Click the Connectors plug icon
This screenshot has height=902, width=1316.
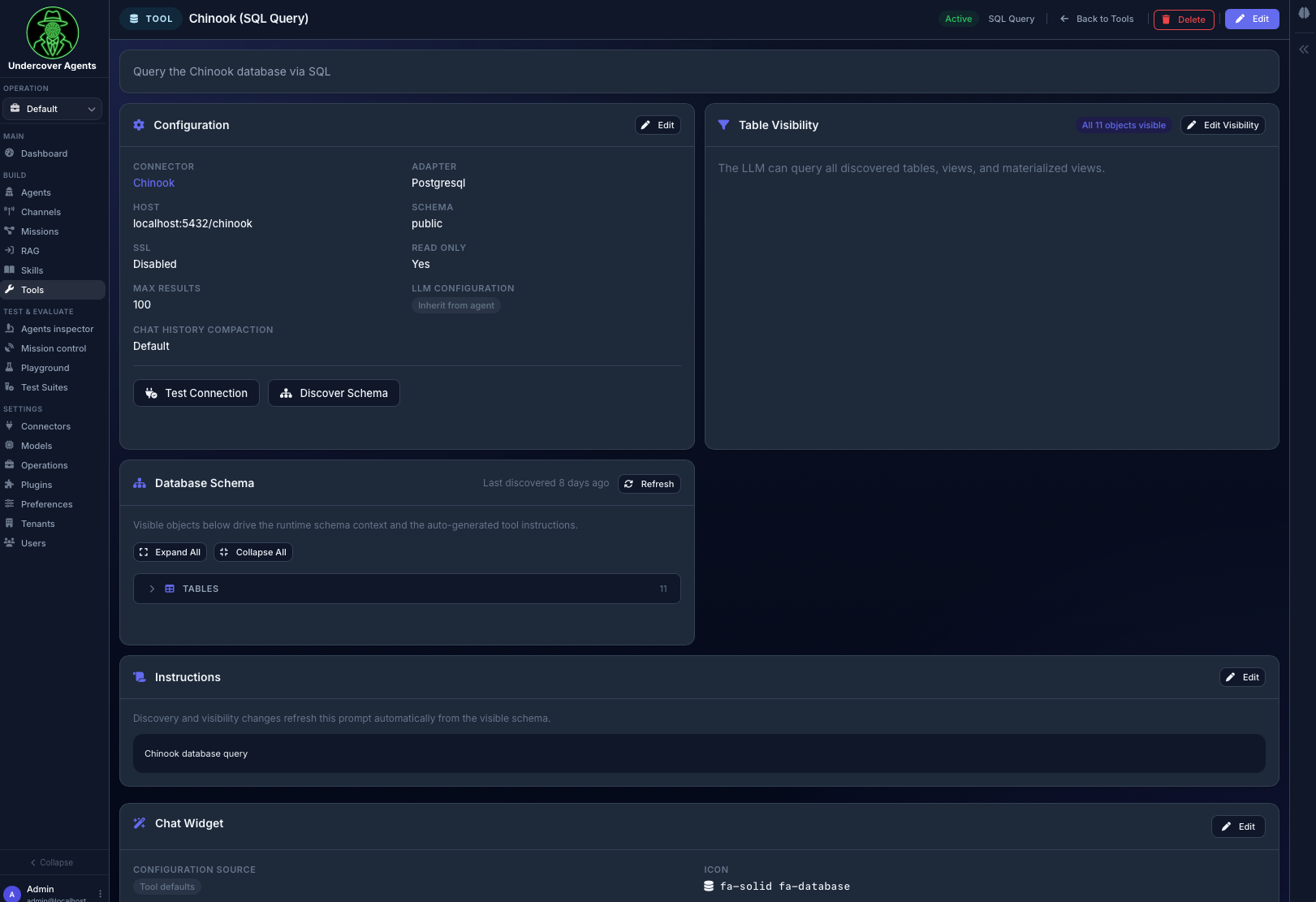click(x=10, y=425)
